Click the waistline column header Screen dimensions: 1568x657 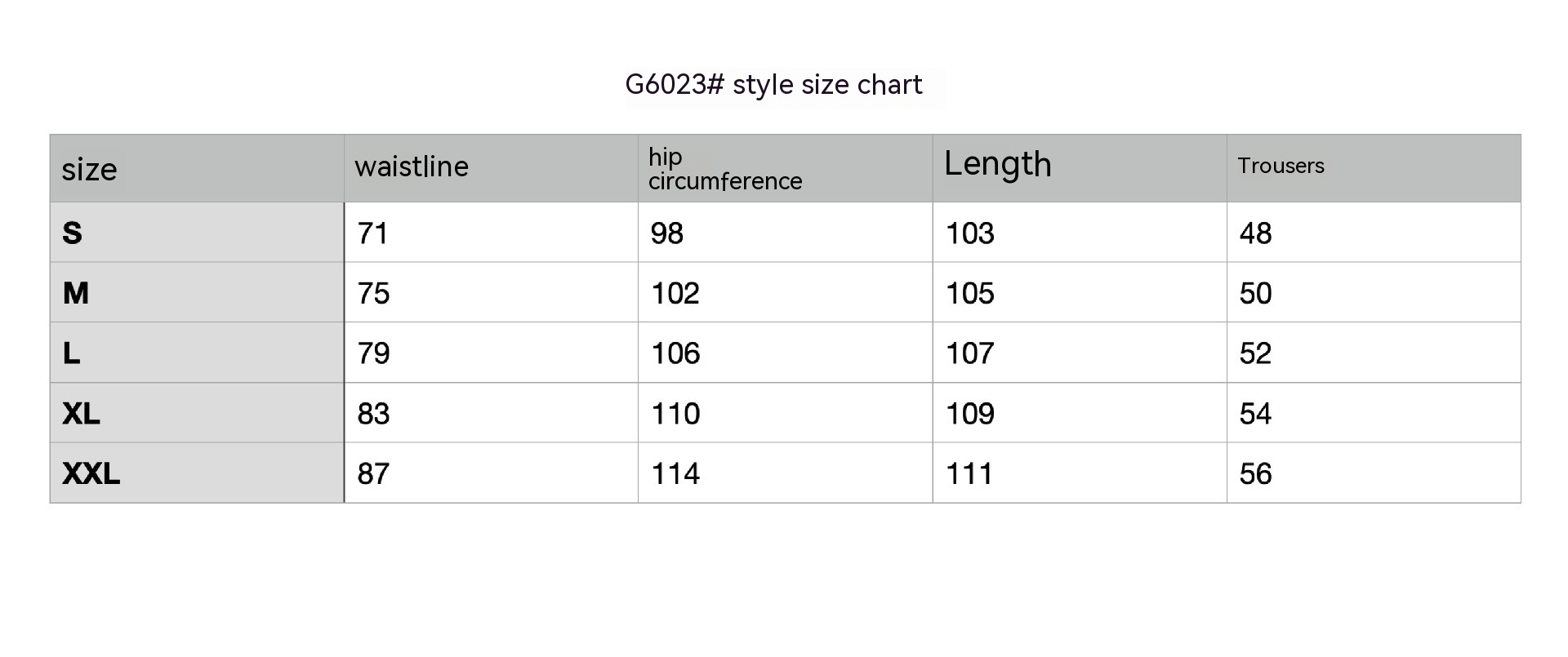[412, 166]
